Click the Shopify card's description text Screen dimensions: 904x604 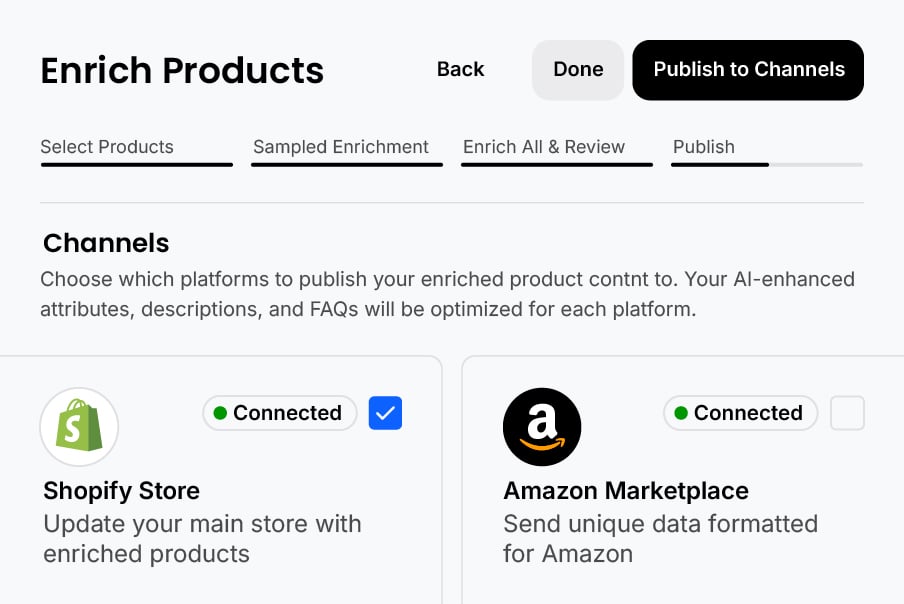tap(202, 538)
